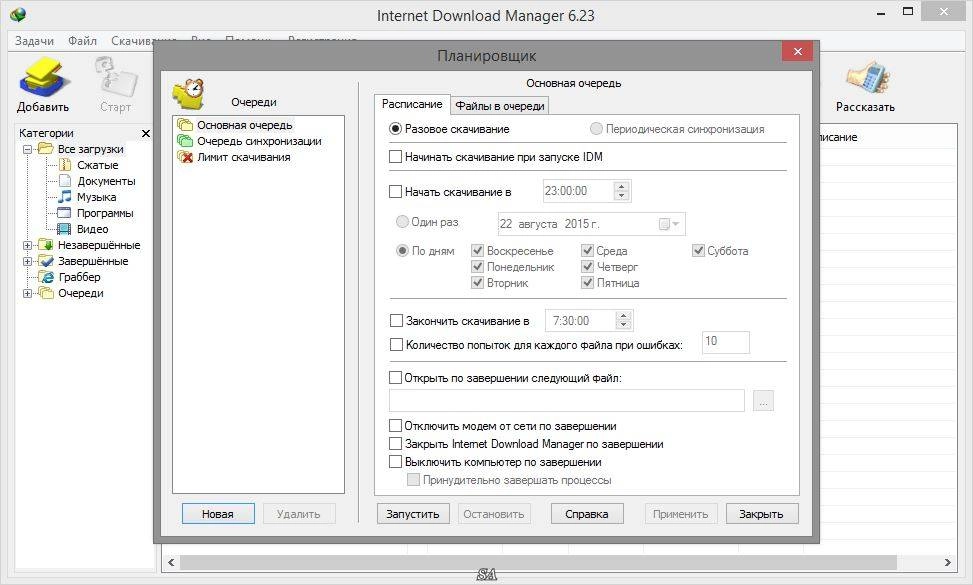Click the Музыка note icon

(x=65, y=197)
